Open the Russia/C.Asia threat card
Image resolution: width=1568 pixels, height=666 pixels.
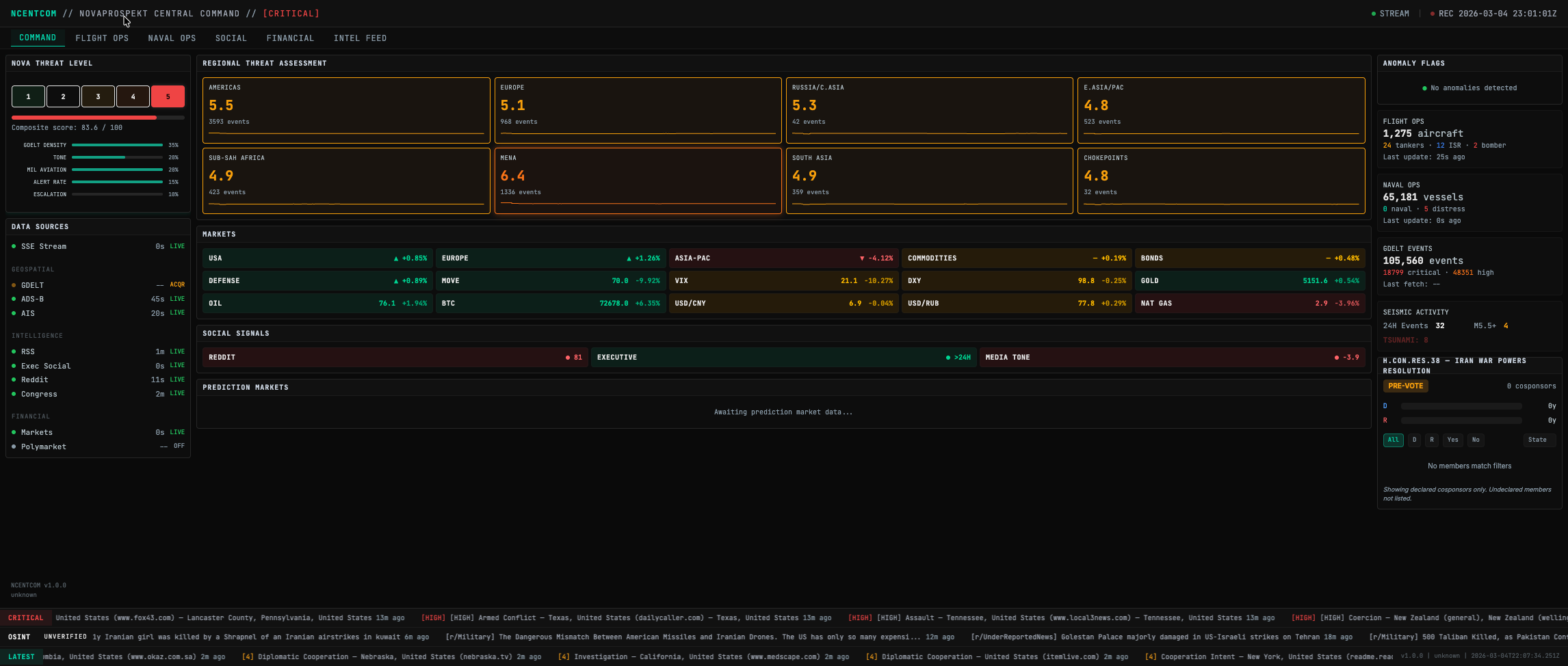[x=930, y=110]
